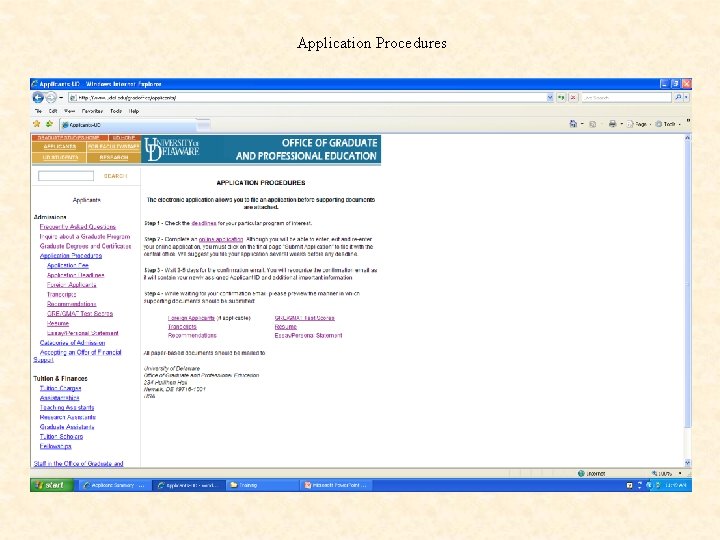This screenshot has height=540, width=720.
Task: Open the address bar history dropdown arrow
Action: 550,98
